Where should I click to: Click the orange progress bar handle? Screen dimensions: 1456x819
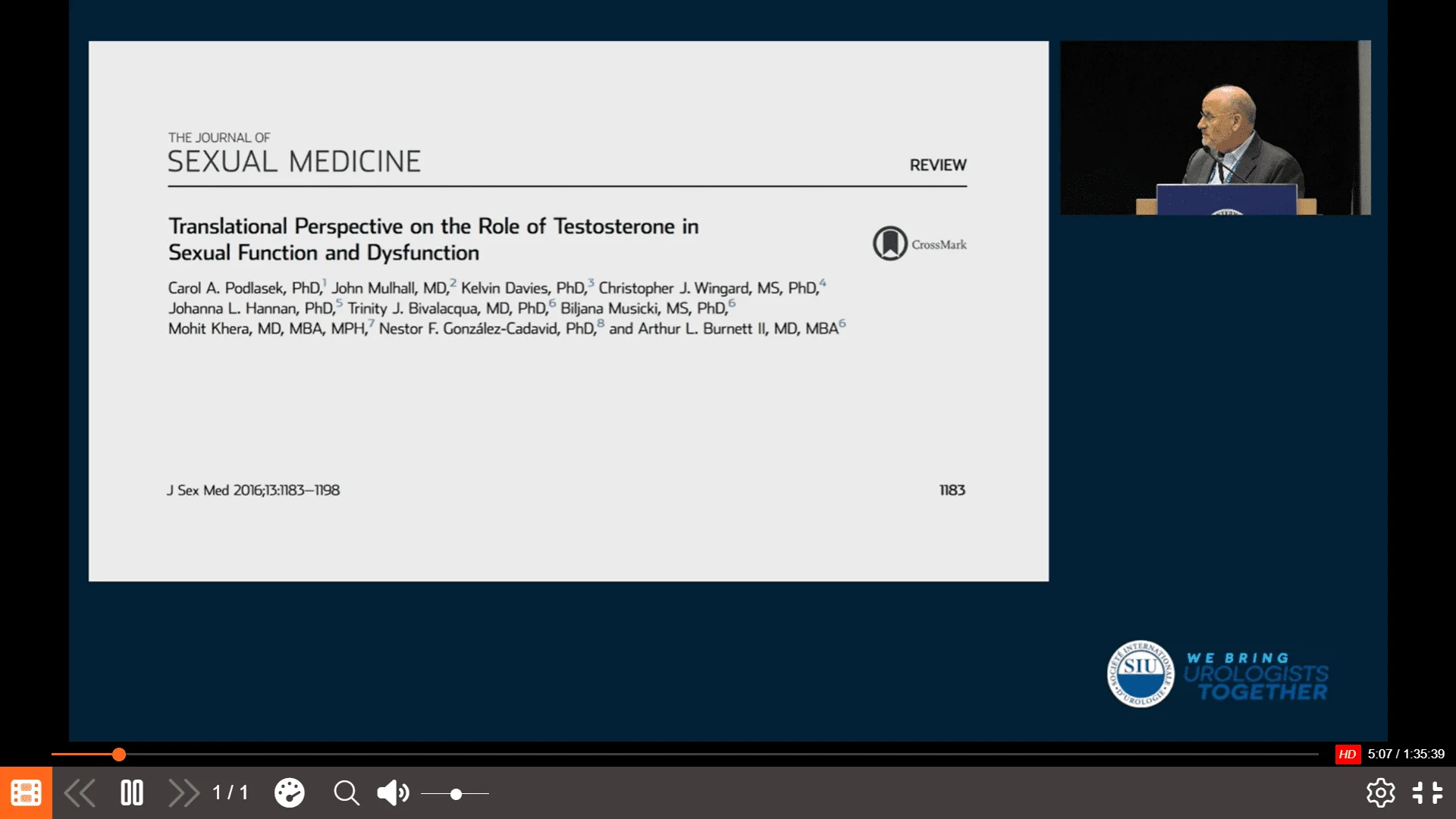coord(119,754)
